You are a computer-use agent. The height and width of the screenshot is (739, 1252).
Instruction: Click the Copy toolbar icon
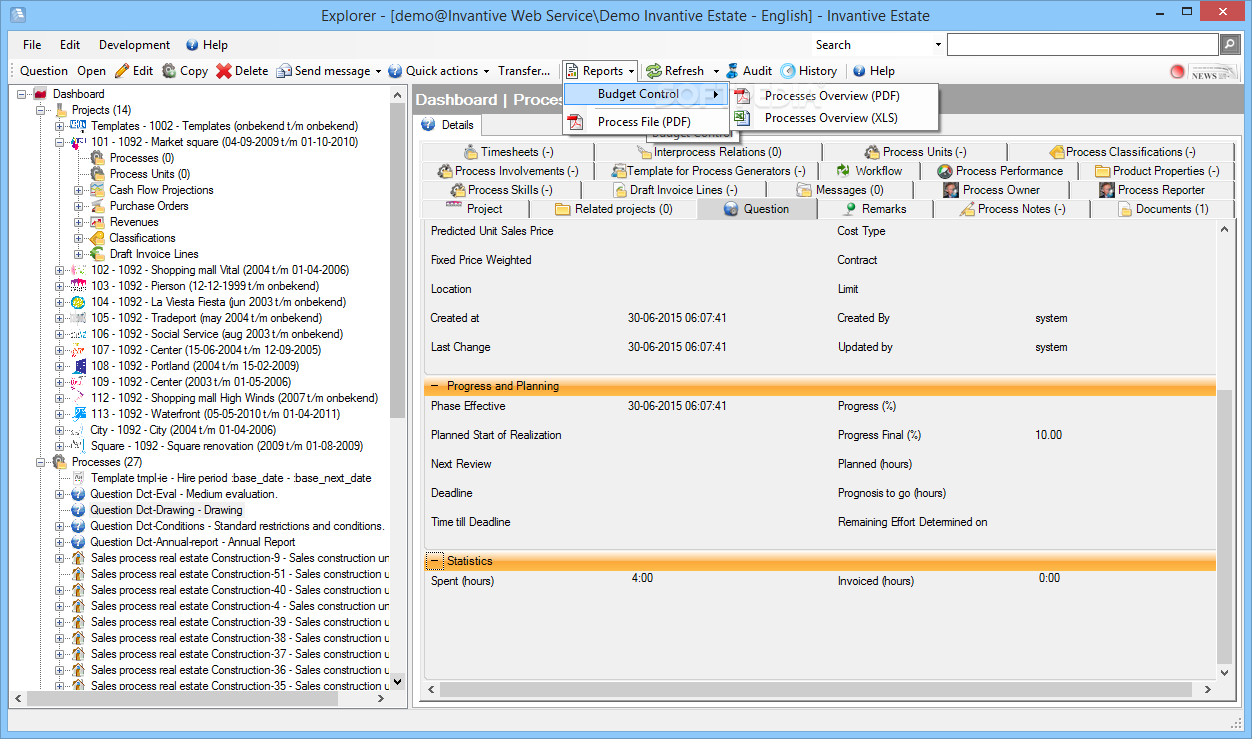(x=169, y=71)
